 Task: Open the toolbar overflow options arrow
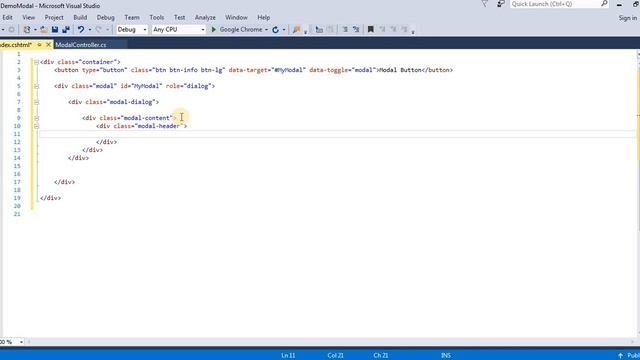click(x=413, y=31)
